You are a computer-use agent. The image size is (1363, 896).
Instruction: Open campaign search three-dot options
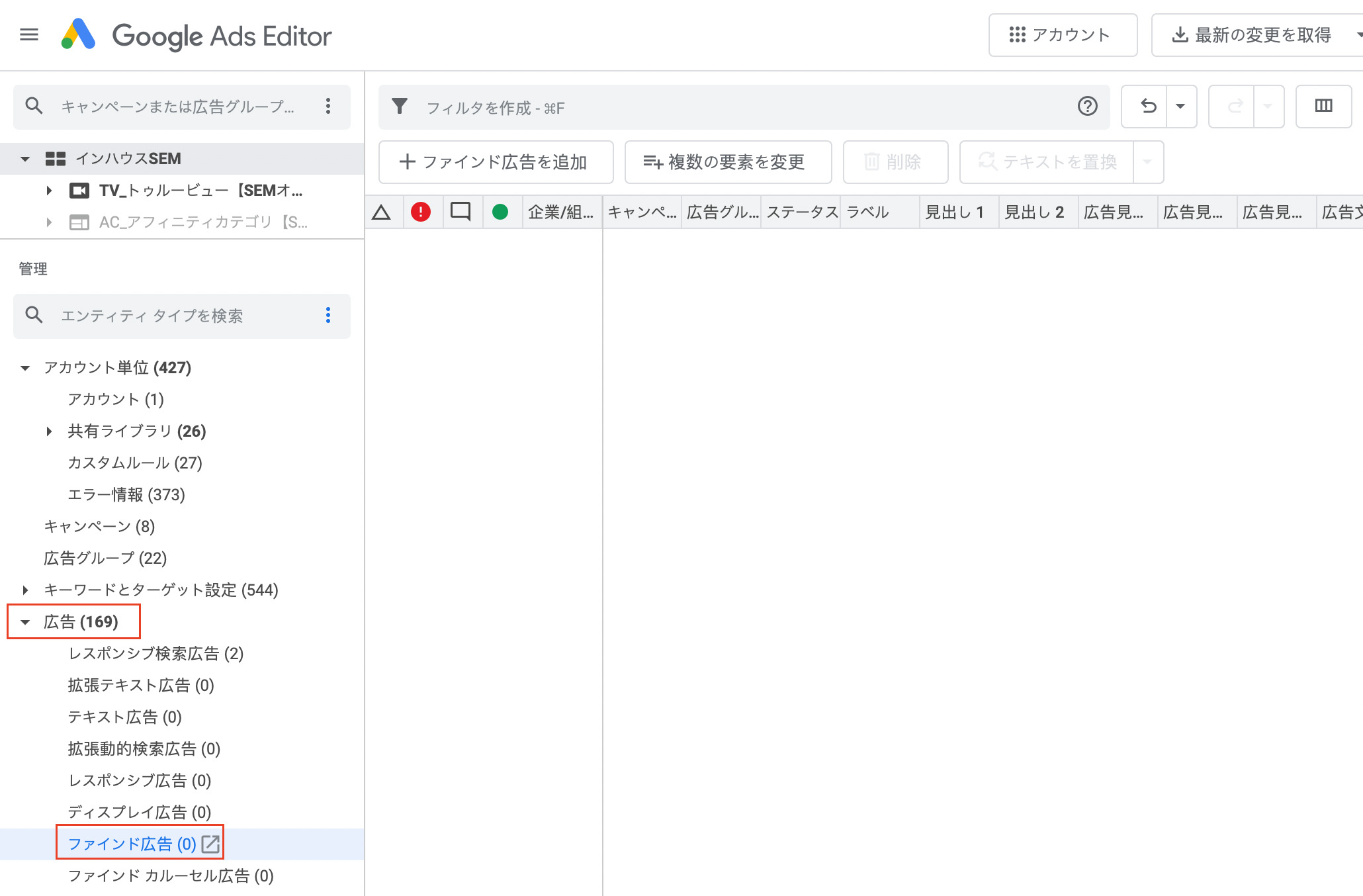click(328, 106)
